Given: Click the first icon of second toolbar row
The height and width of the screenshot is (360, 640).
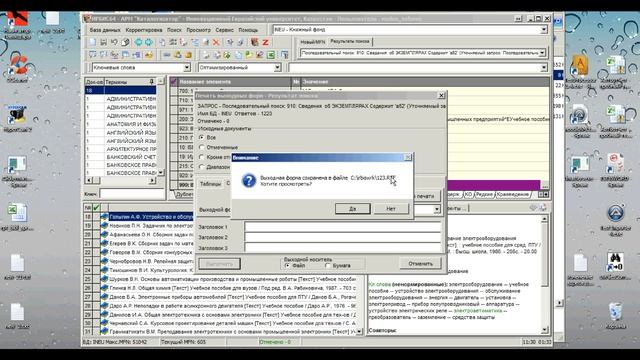Looking at the screenshot, I should (93, 55).
